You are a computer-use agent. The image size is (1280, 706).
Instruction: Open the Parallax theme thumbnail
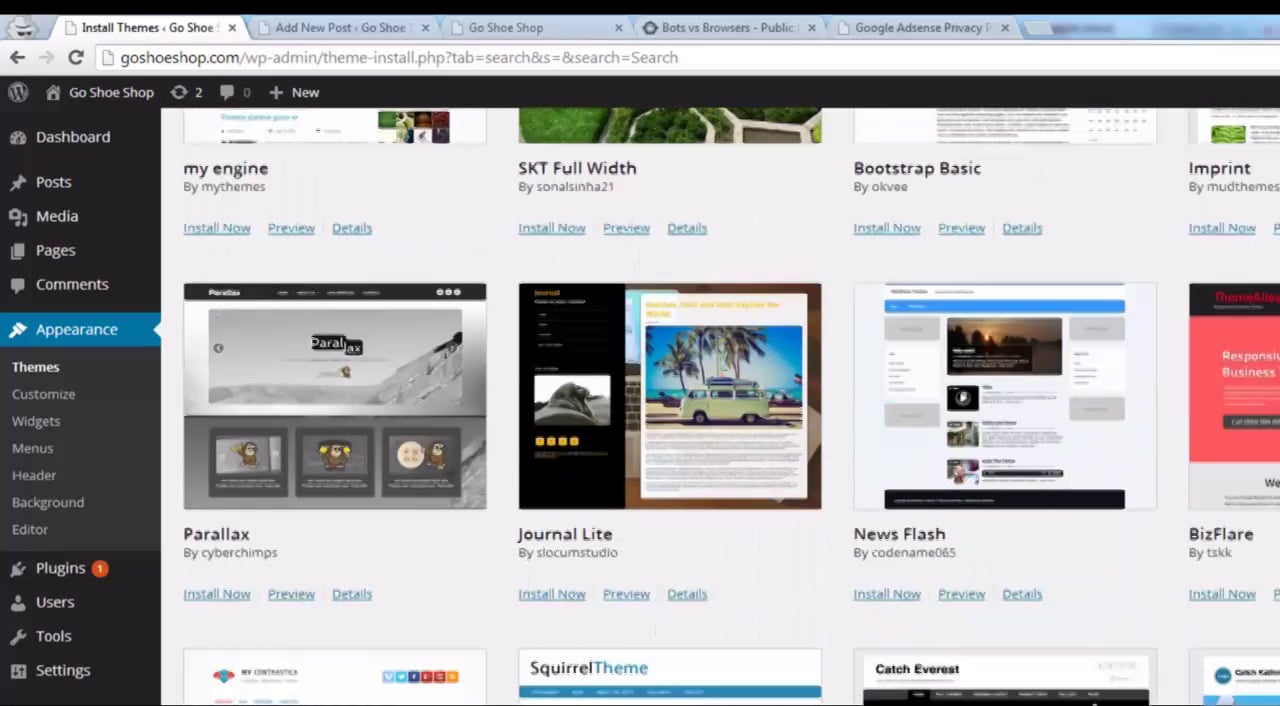(335, 396)
